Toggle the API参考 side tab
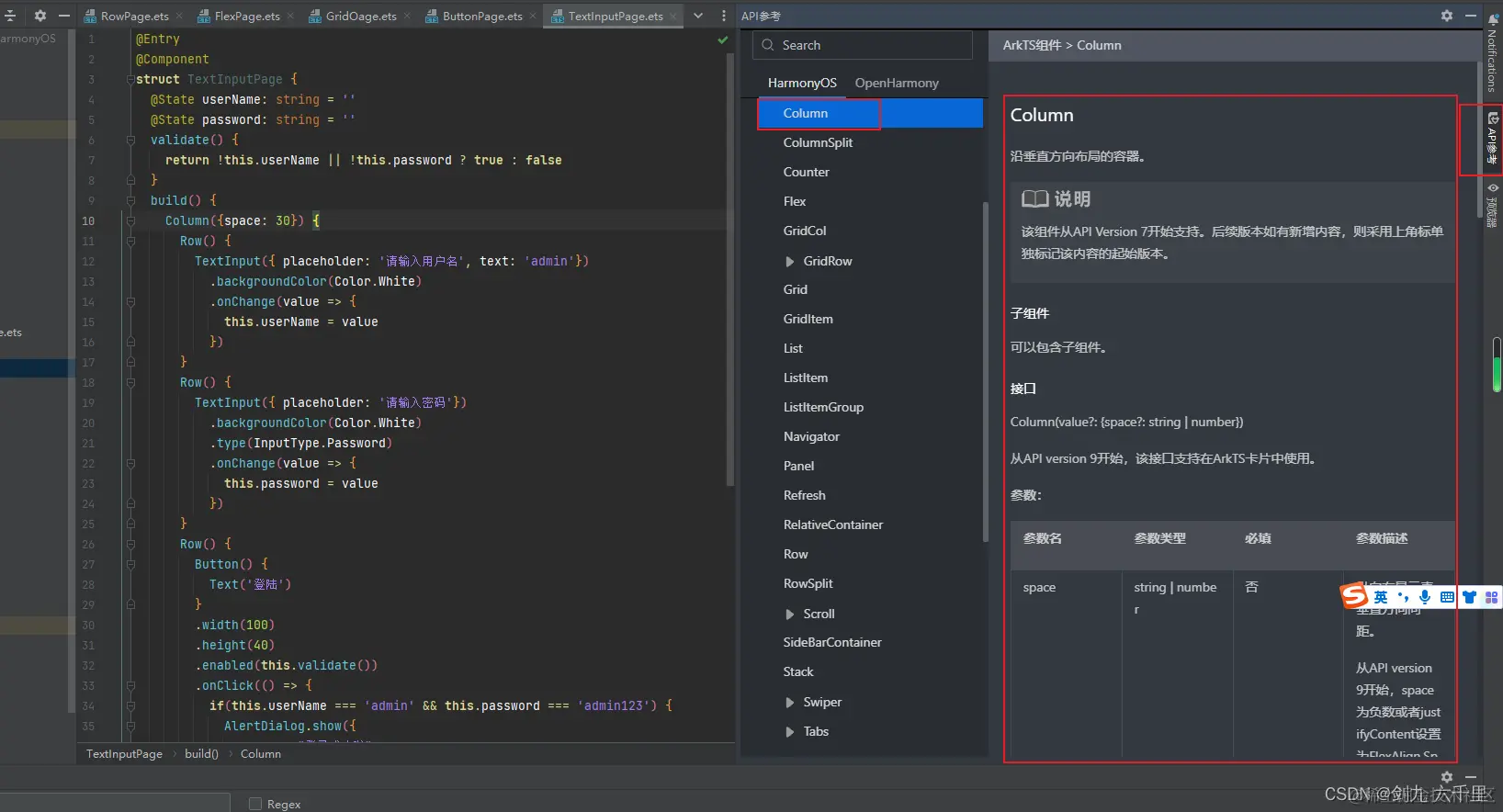 1493,138
